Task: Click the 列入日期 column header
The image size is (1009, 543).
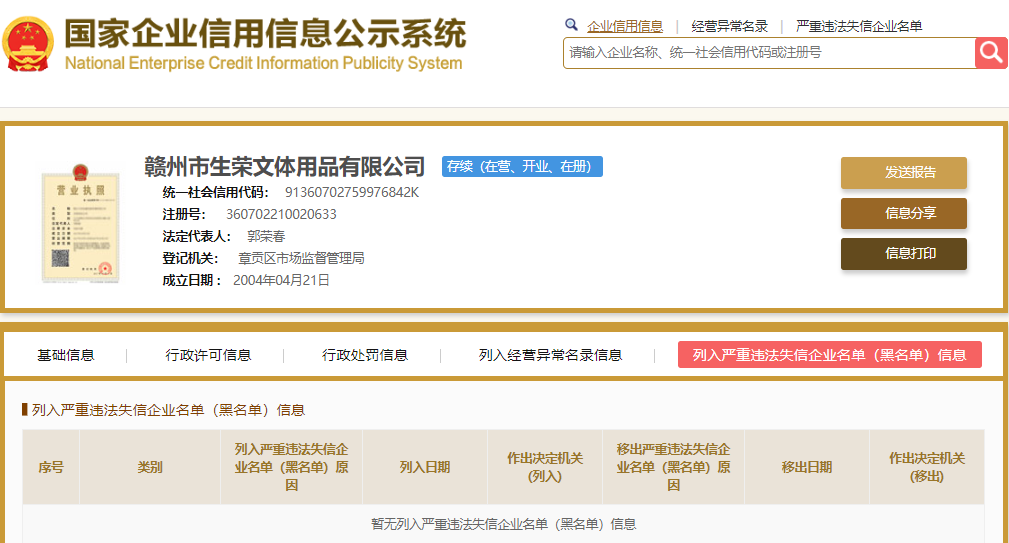Action: click(x=425, y=467)
